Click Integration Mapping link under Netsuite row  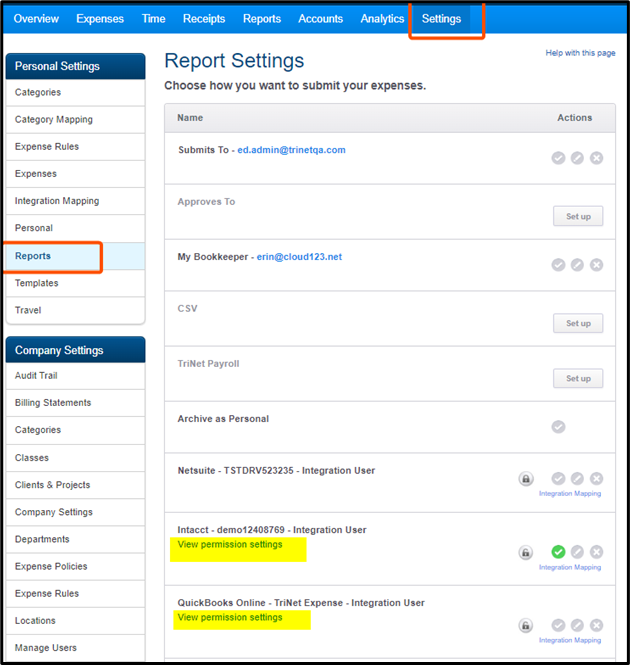point(570,494)
